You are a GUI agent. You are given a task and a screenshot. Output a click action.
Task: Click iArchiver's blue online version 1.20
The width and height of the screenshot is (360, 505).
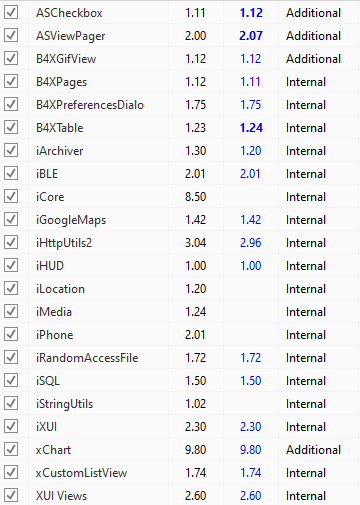251,151
